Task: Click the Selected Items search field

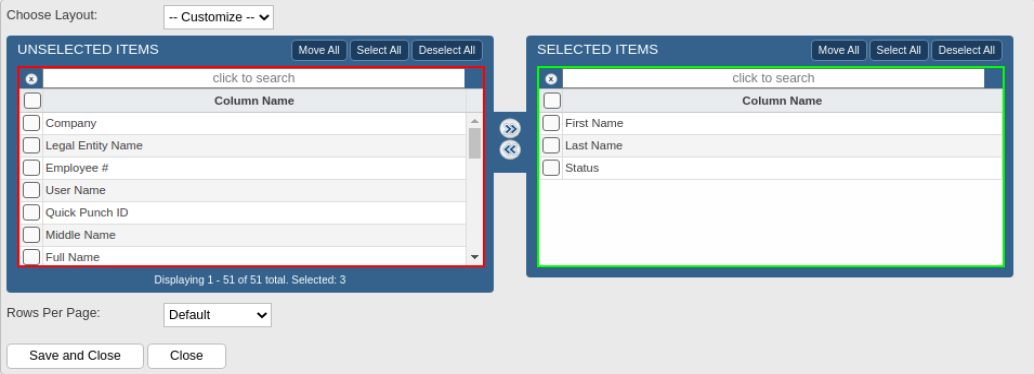Action: pos(773,78)
